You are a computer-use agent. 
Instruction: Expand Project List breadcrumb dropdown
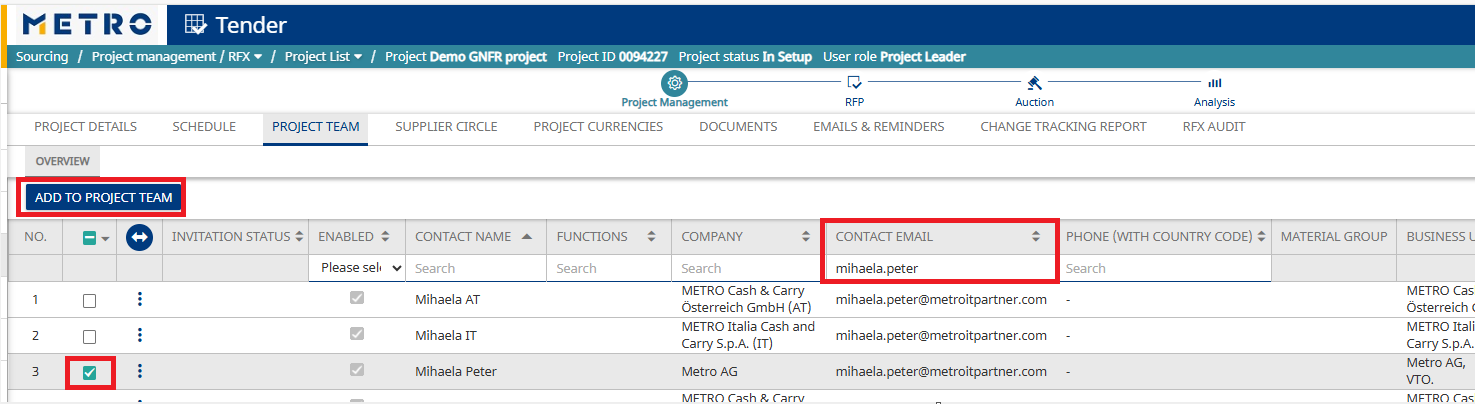(x=358, y=57)
